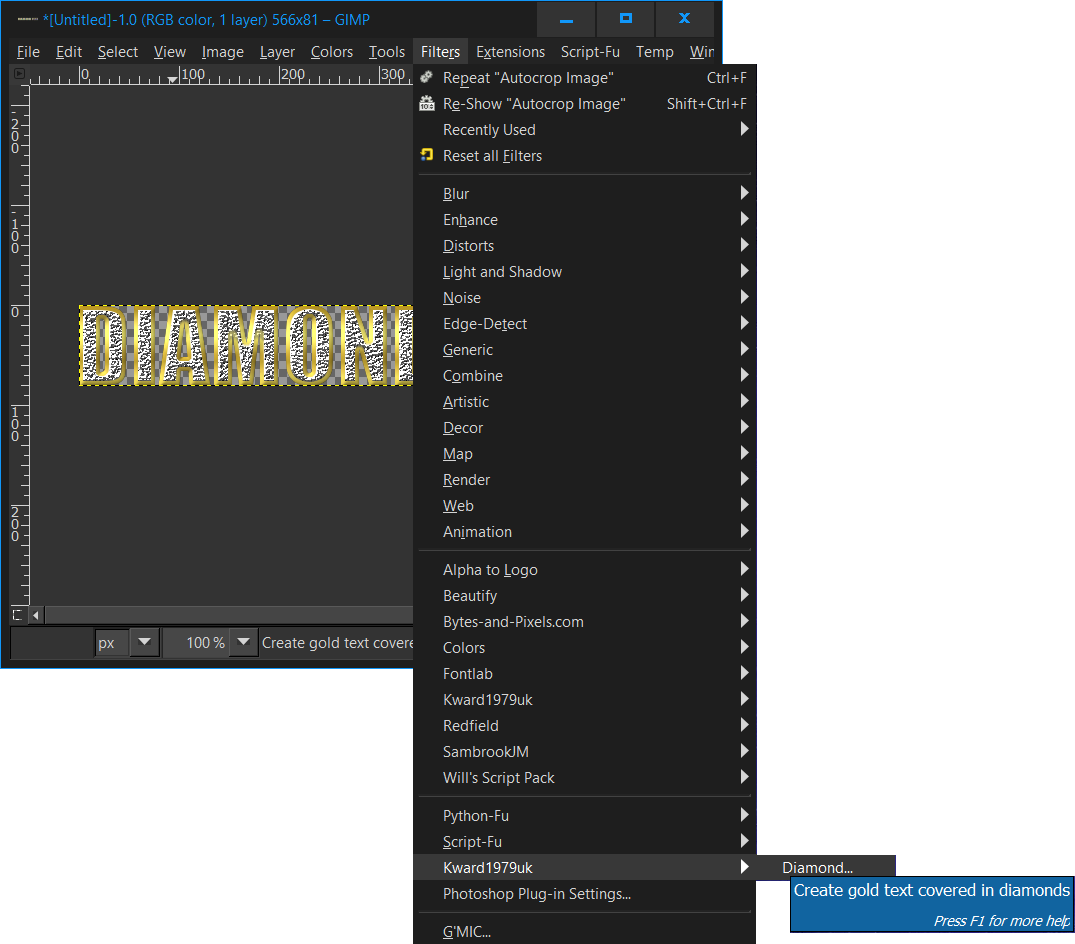
Task: Expand the Recently Used submenu
Action: point(584,130)
